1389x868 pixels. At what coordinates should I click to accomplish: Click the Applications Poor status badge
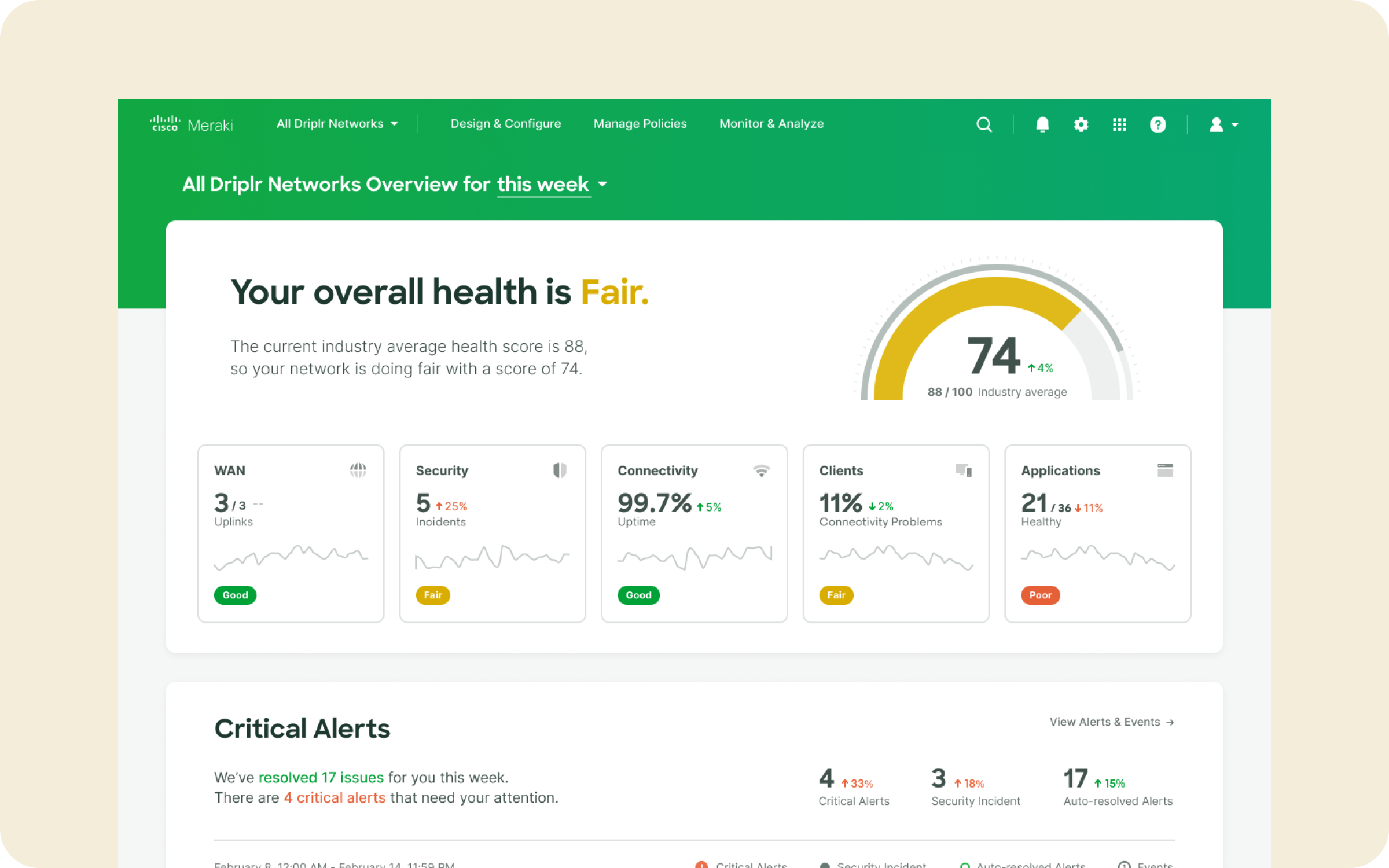[x=1040, y=595]
